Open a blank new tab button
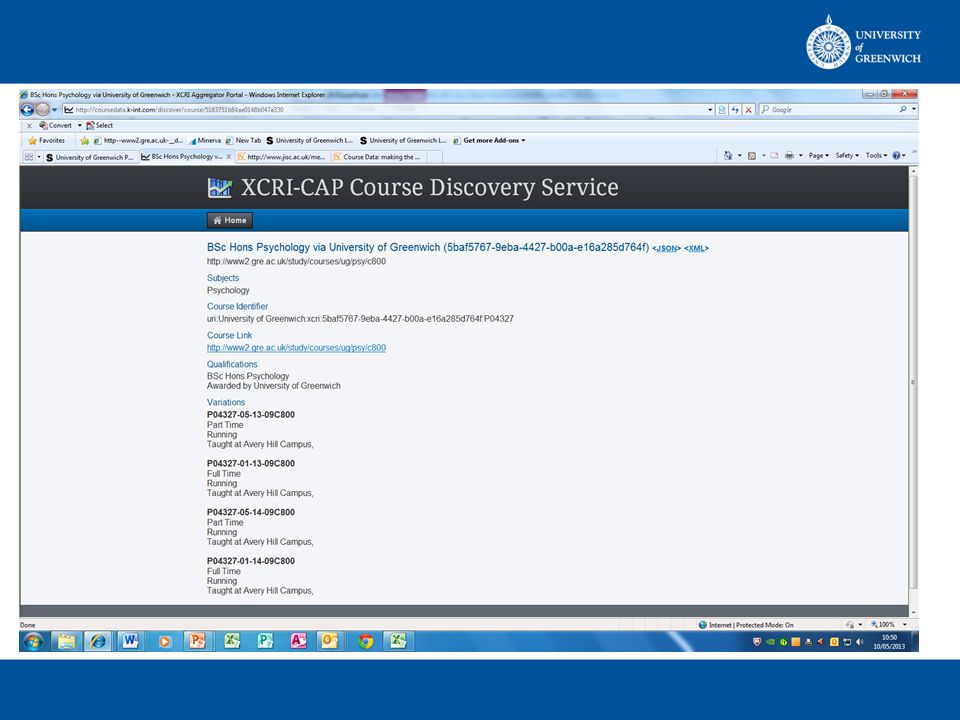 (434, 157)
